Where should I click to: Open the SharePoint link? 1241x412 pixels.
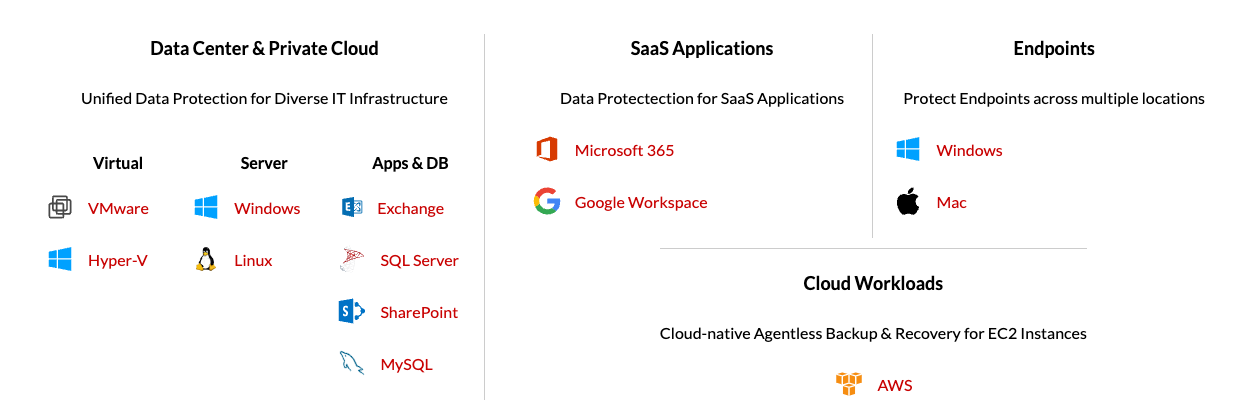pyautogui.click(x=419, y=312)
